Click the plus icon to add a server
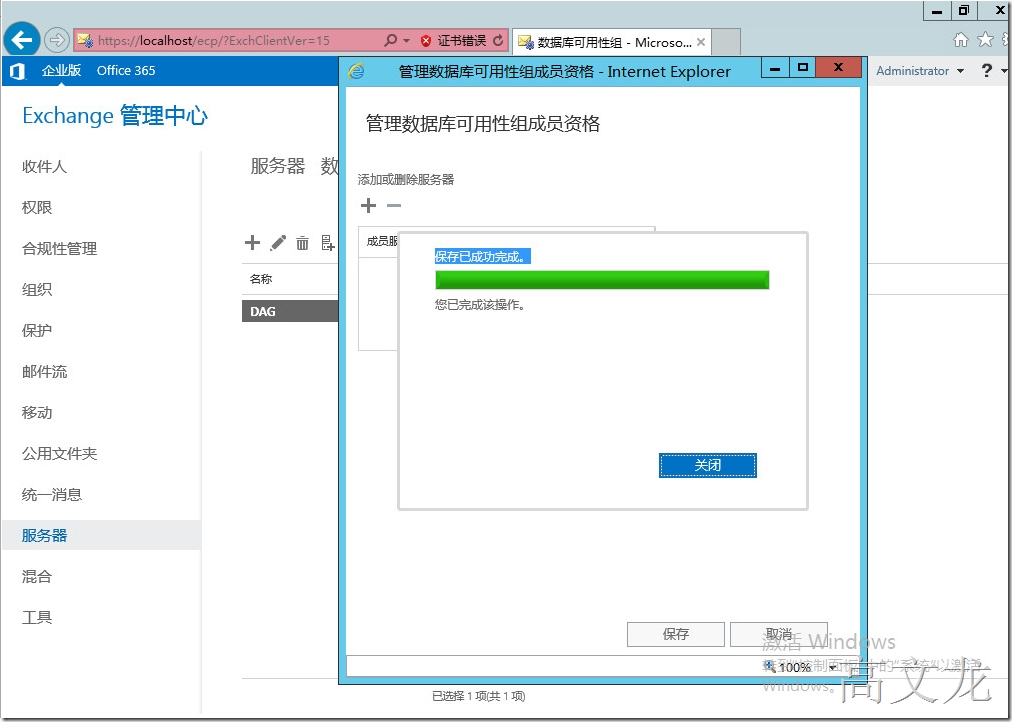 click(369, 206)
